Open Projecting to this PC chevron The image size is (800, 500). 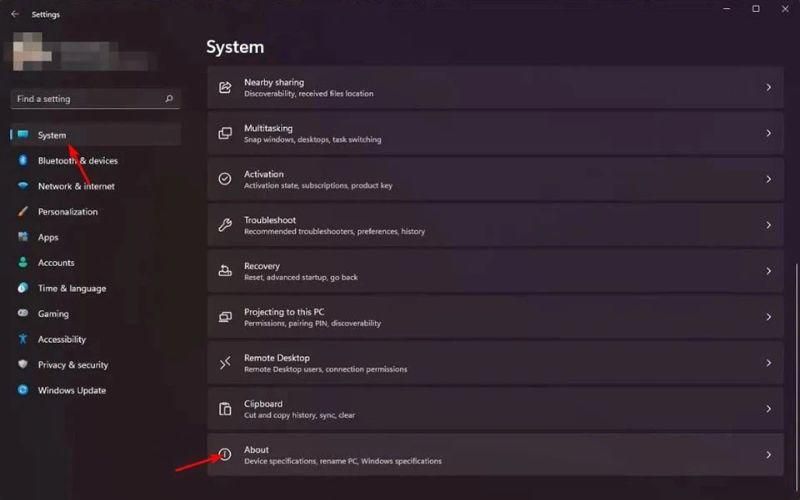pos(768,317)
